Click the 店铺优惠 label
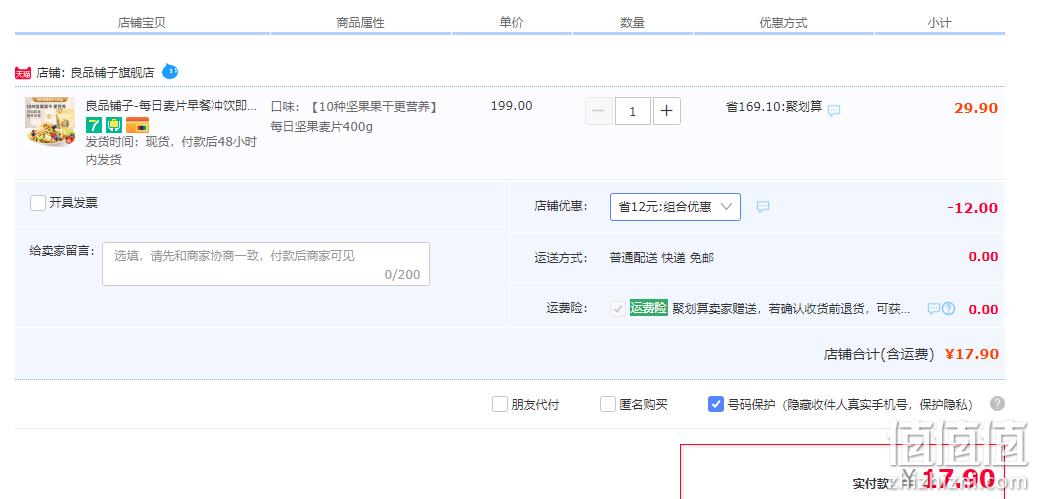This screenshot has width=1037, height=499. click(561, 206)
